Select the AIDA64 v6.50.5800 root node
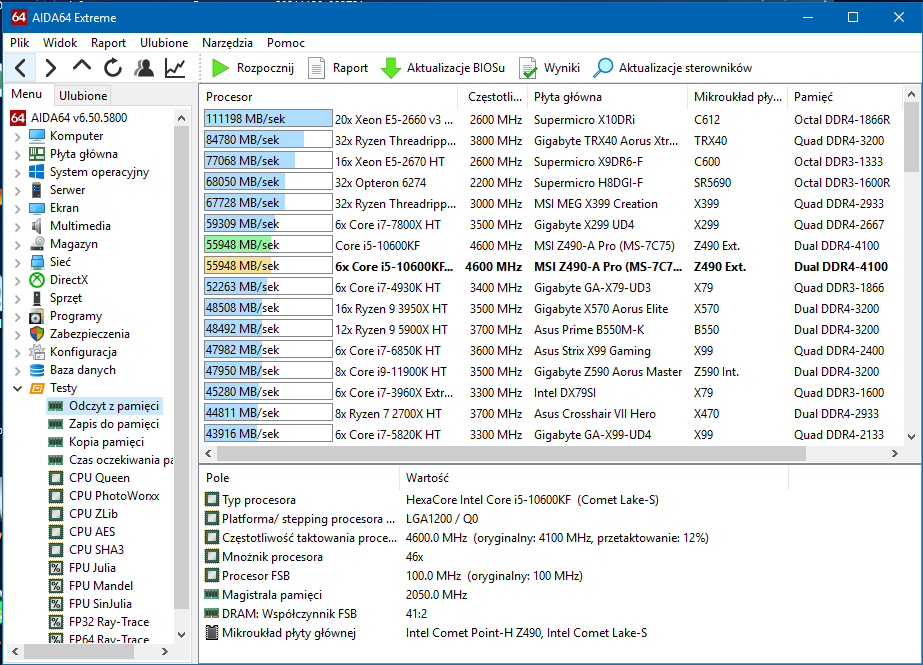923x665 pixels. coord(79,118)
